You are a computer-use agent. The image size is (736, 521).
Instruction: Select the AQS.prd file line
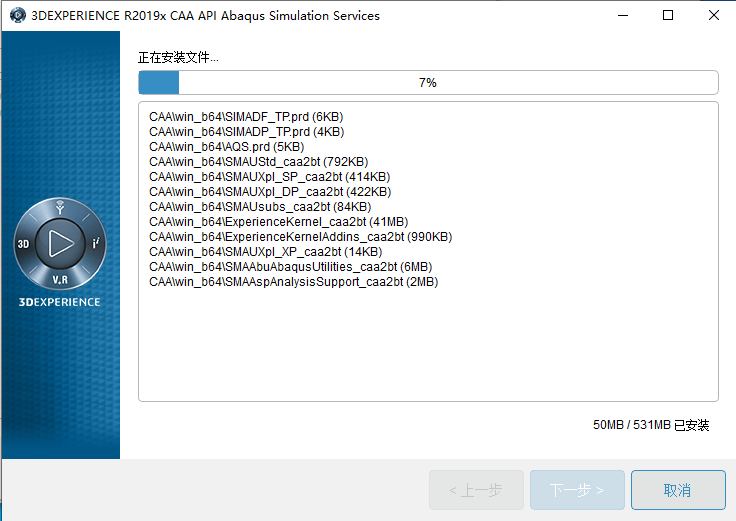[x=226, y=147]
